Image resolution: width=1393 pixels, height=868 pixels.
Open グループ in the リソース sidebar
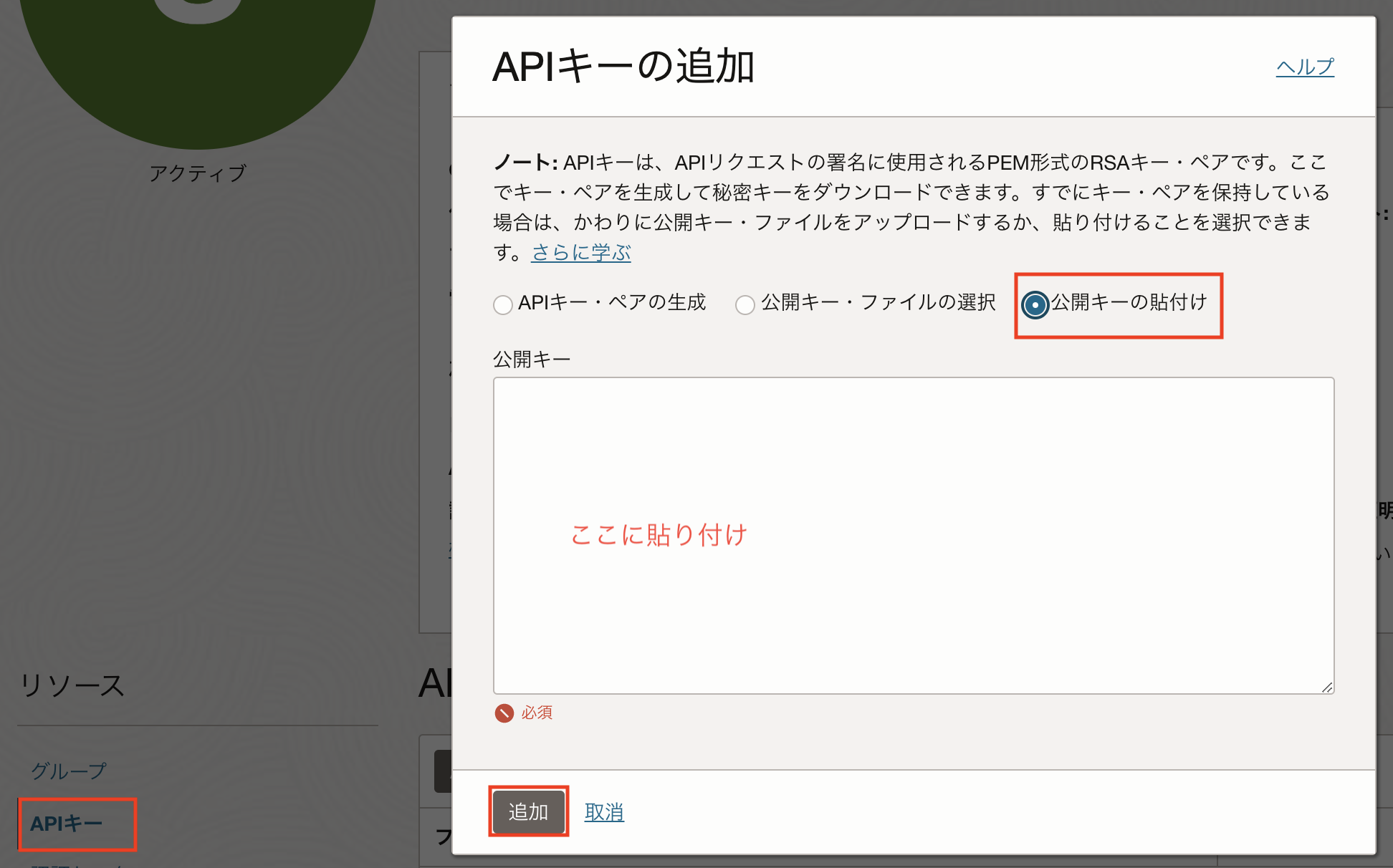point(68,771)
